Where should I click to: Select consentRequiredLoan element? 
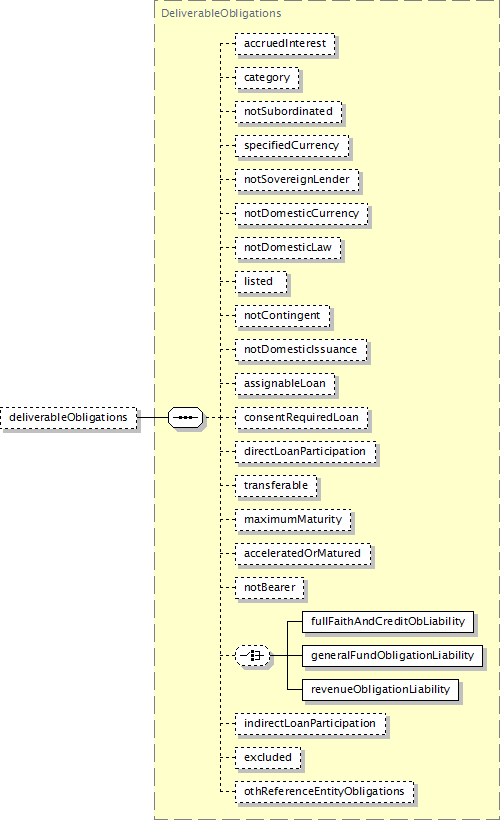pyautogui.click(x=302, y=417)
